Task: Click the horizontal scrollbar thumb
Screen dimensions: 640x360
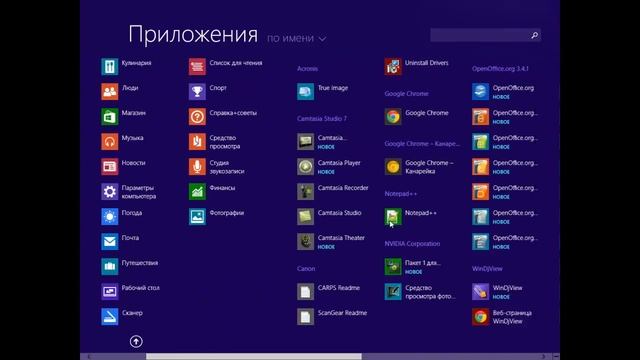Action: click(254, 356)
